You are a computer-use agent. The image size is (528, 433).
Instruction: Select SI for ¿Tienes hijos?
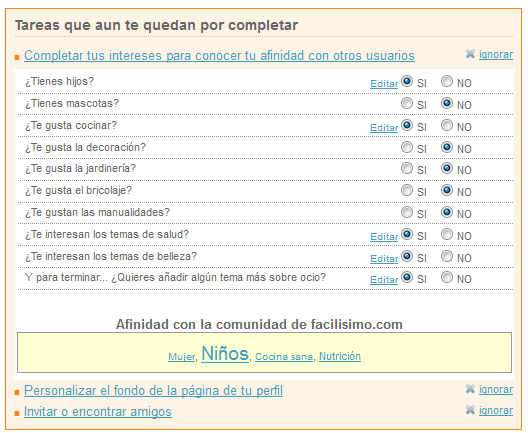click(407, 81)
